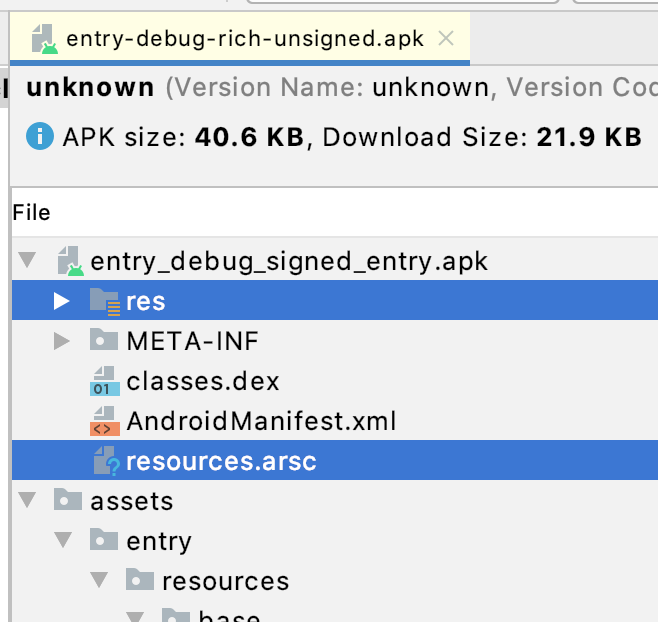Collapse the entry folder
Viewport: 658px width, 622px height.
tap(63, 540)
